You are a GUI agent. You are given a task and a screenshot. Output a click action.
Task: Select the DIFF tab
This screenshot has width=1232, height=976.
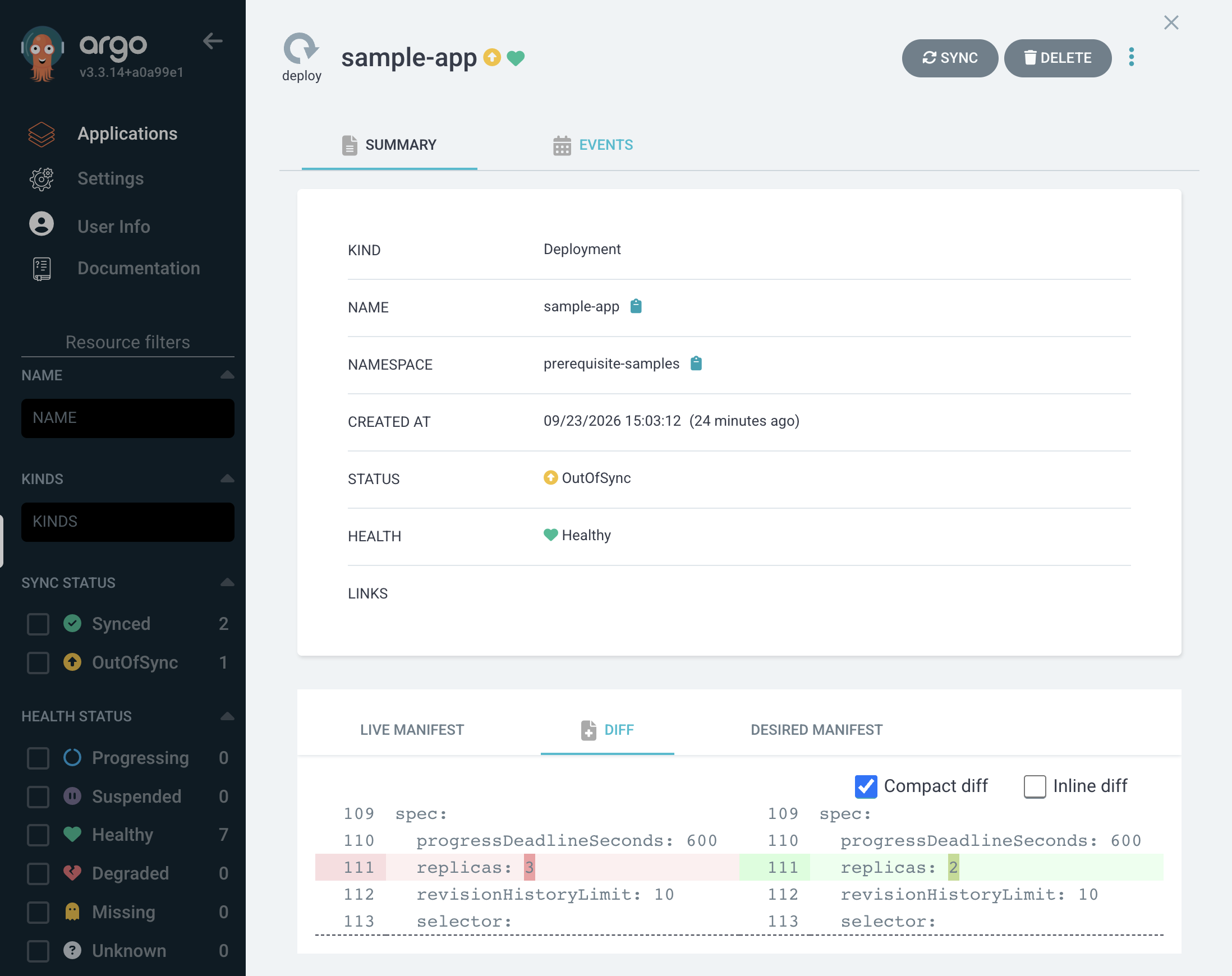point(607,730)
